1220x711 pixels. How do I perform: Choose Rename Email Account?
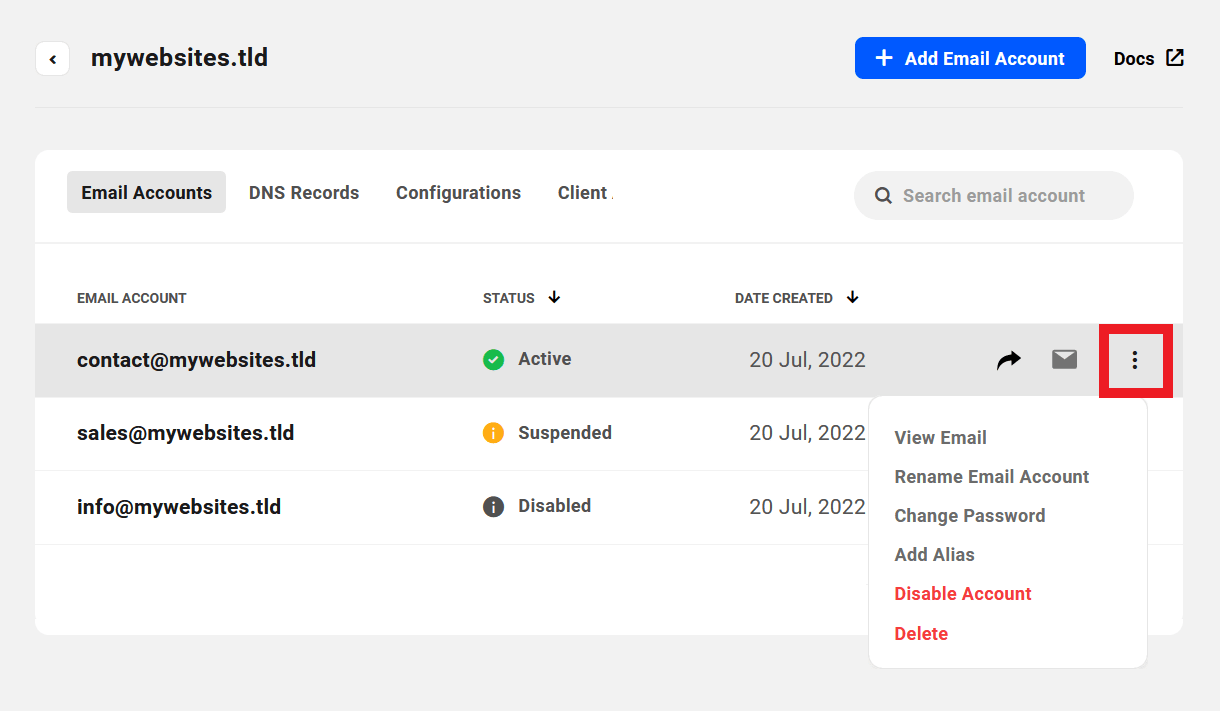tap(992, 477)
